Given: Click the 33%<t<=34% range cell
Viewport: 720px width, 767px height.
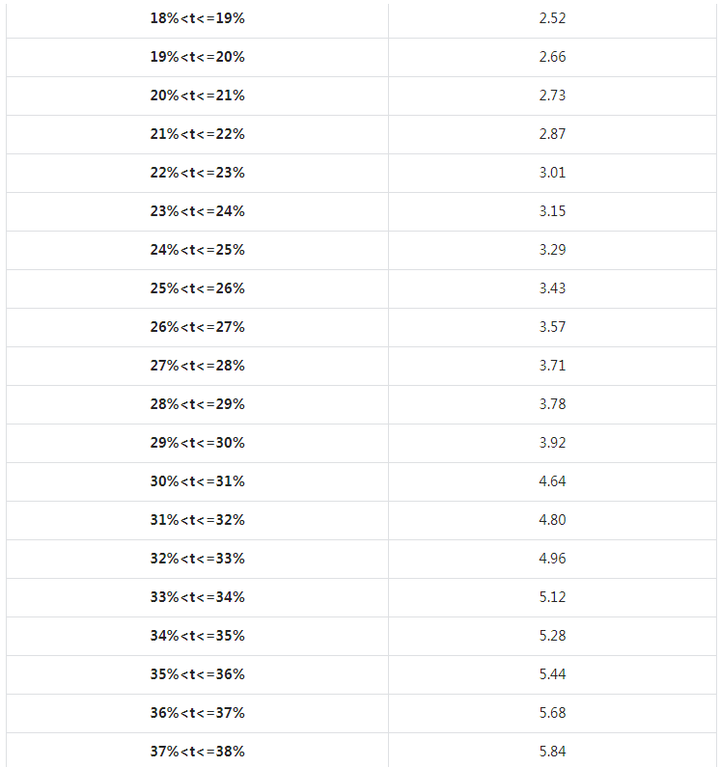Looking at the screenshot, I should [197, 597].
